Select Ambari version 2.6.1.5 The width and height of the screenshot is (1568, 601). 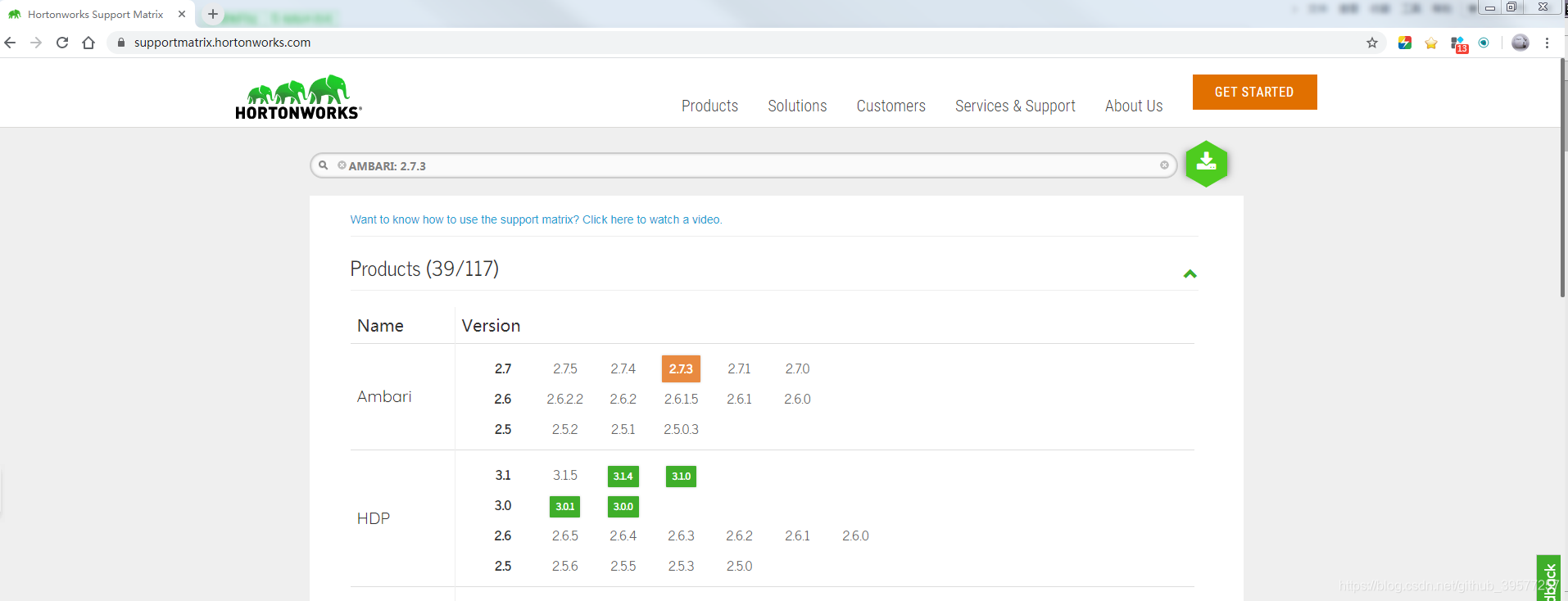tap(681, 399)
